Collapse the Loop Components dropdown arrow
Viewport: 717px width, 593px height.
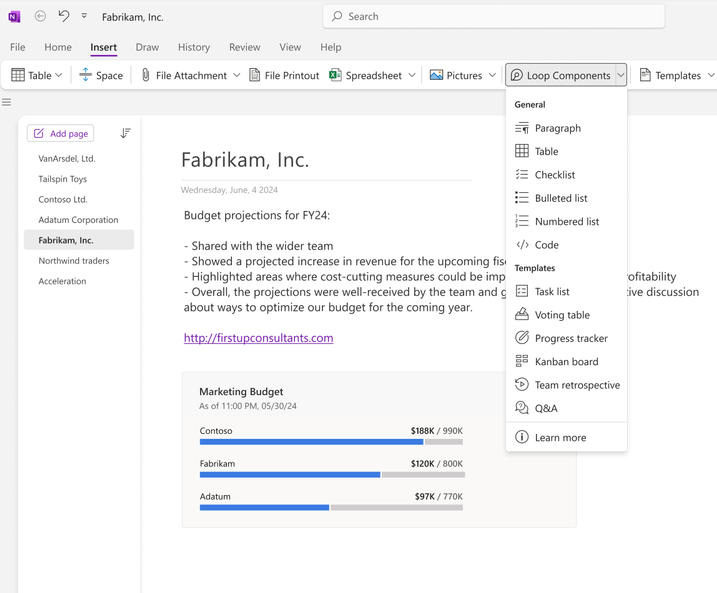tap(621, 75)
